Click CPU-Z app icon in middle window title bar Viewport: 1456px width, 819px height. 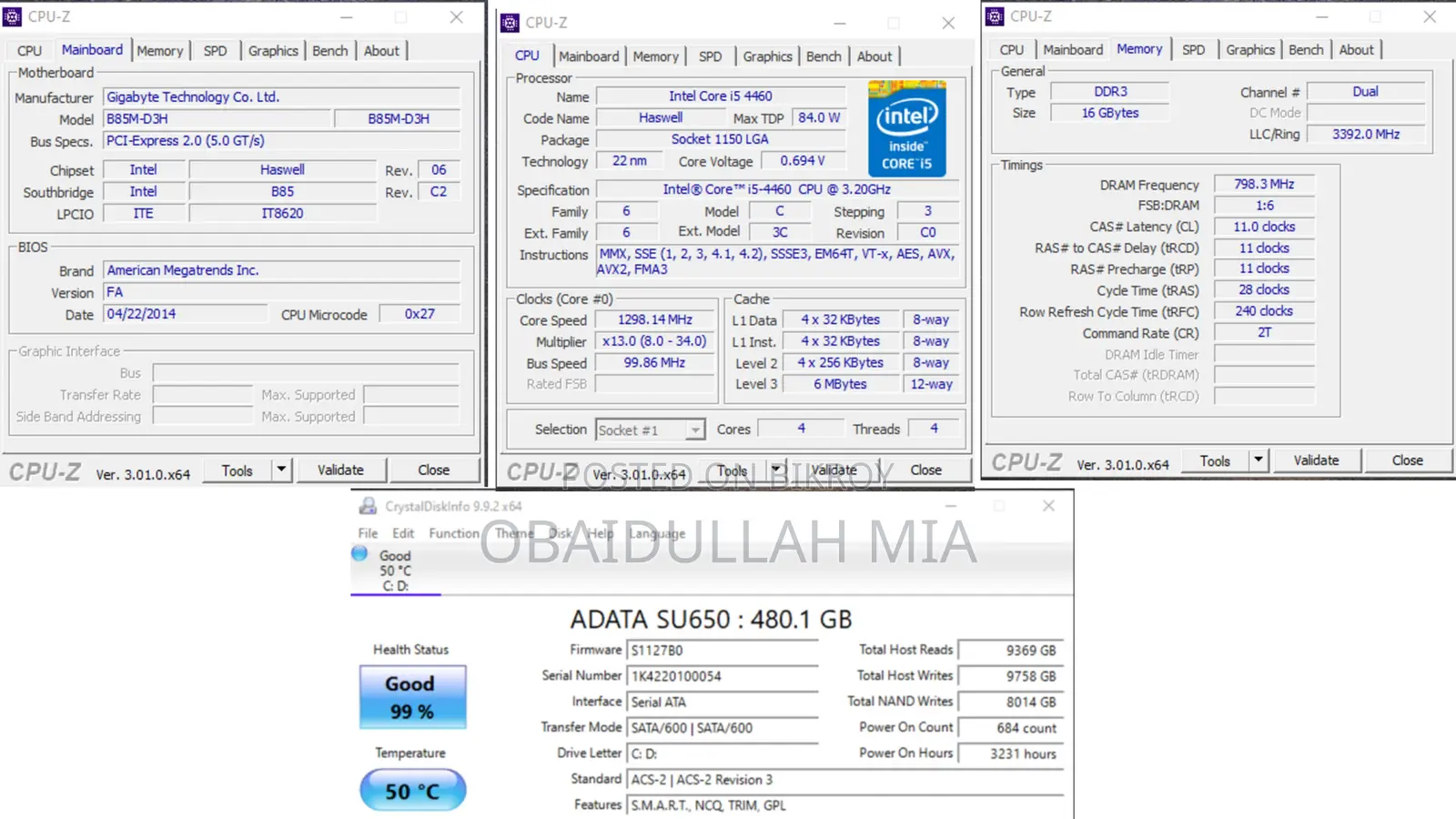coord(511,23)
